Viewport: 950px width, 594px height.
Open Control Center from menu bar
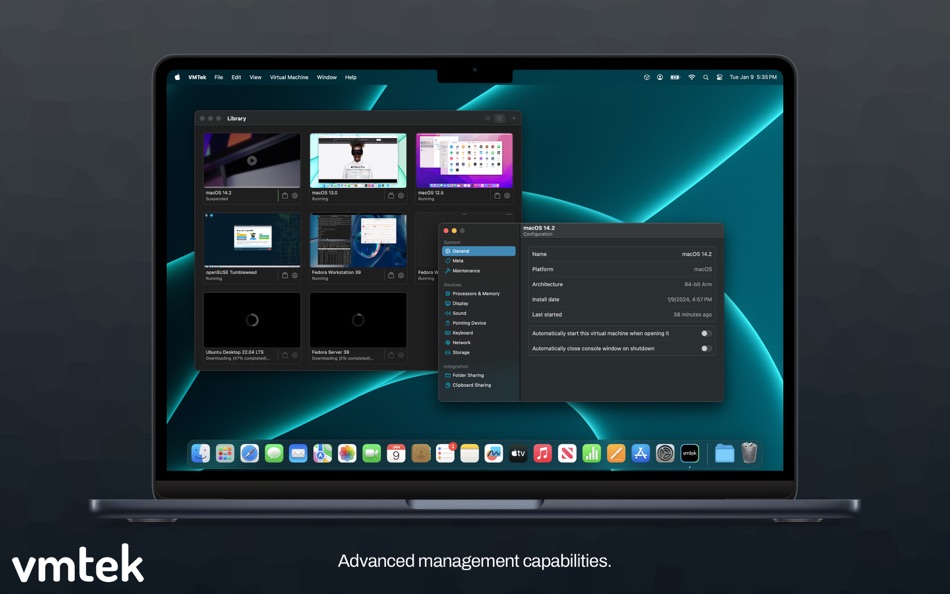pos(719,77)
